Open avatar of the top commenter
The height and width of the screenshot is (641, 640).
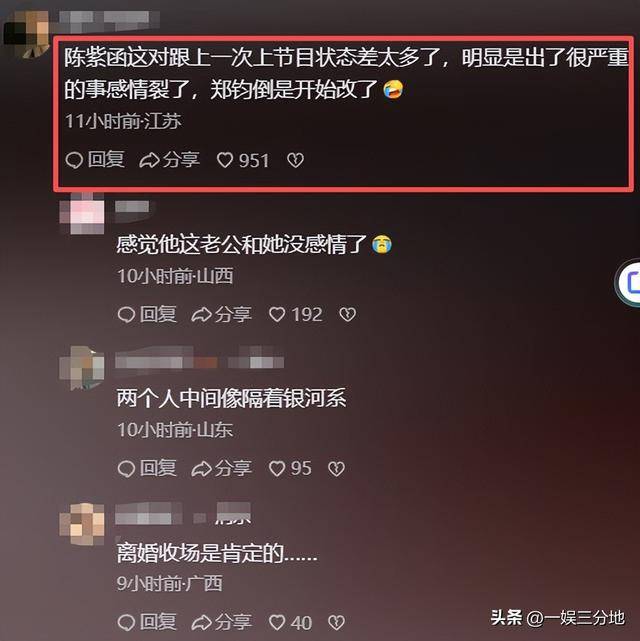(27, 33)
